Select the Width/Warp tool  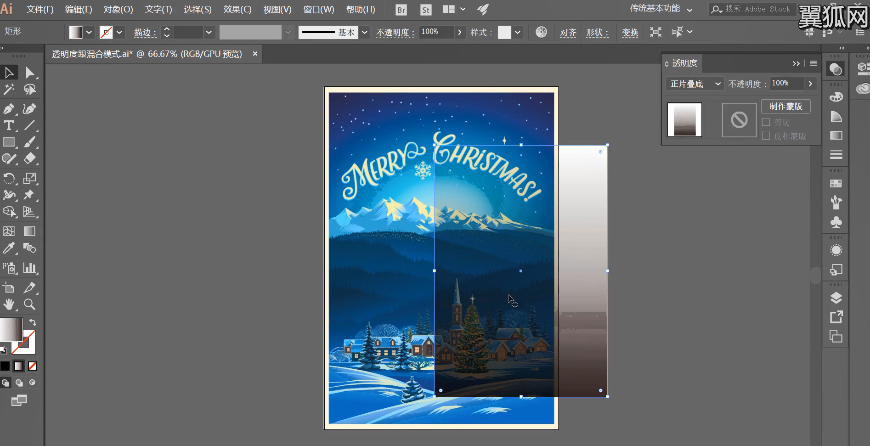pos(9,195)
